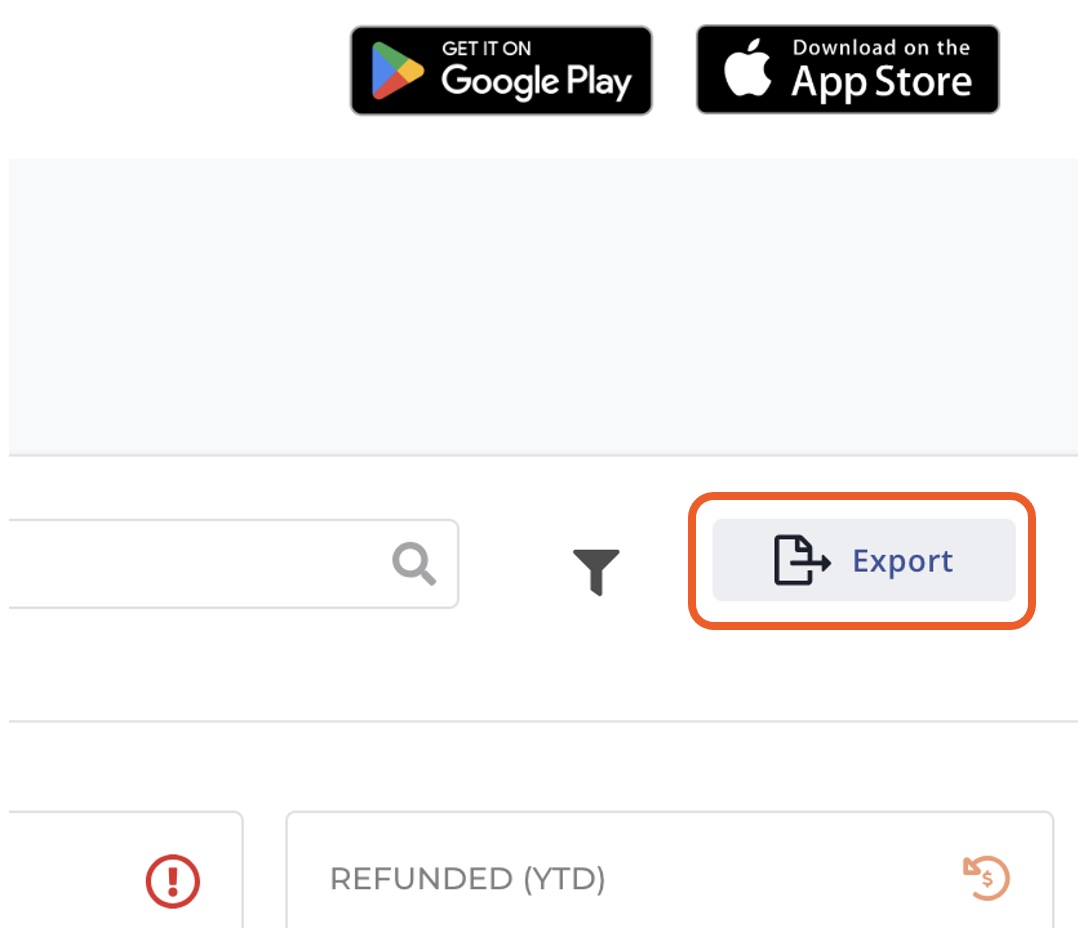Click the document-with-arrow export icon
The height and width of the screenshot is (936, 1078).
[x=802, y=560]
